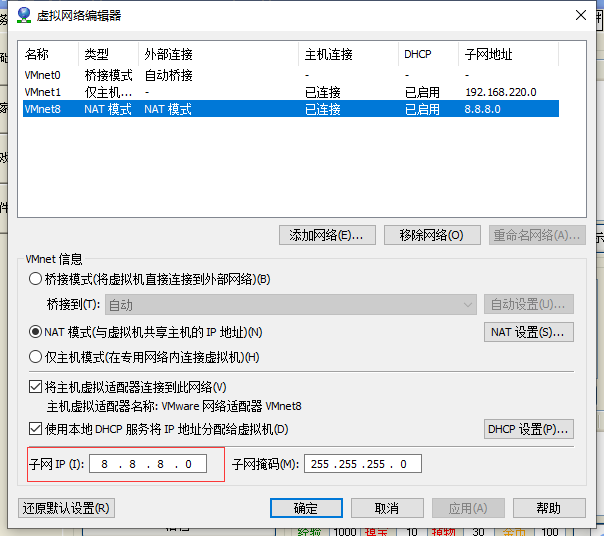Click the 取消 button

click(x=387, y=508)
